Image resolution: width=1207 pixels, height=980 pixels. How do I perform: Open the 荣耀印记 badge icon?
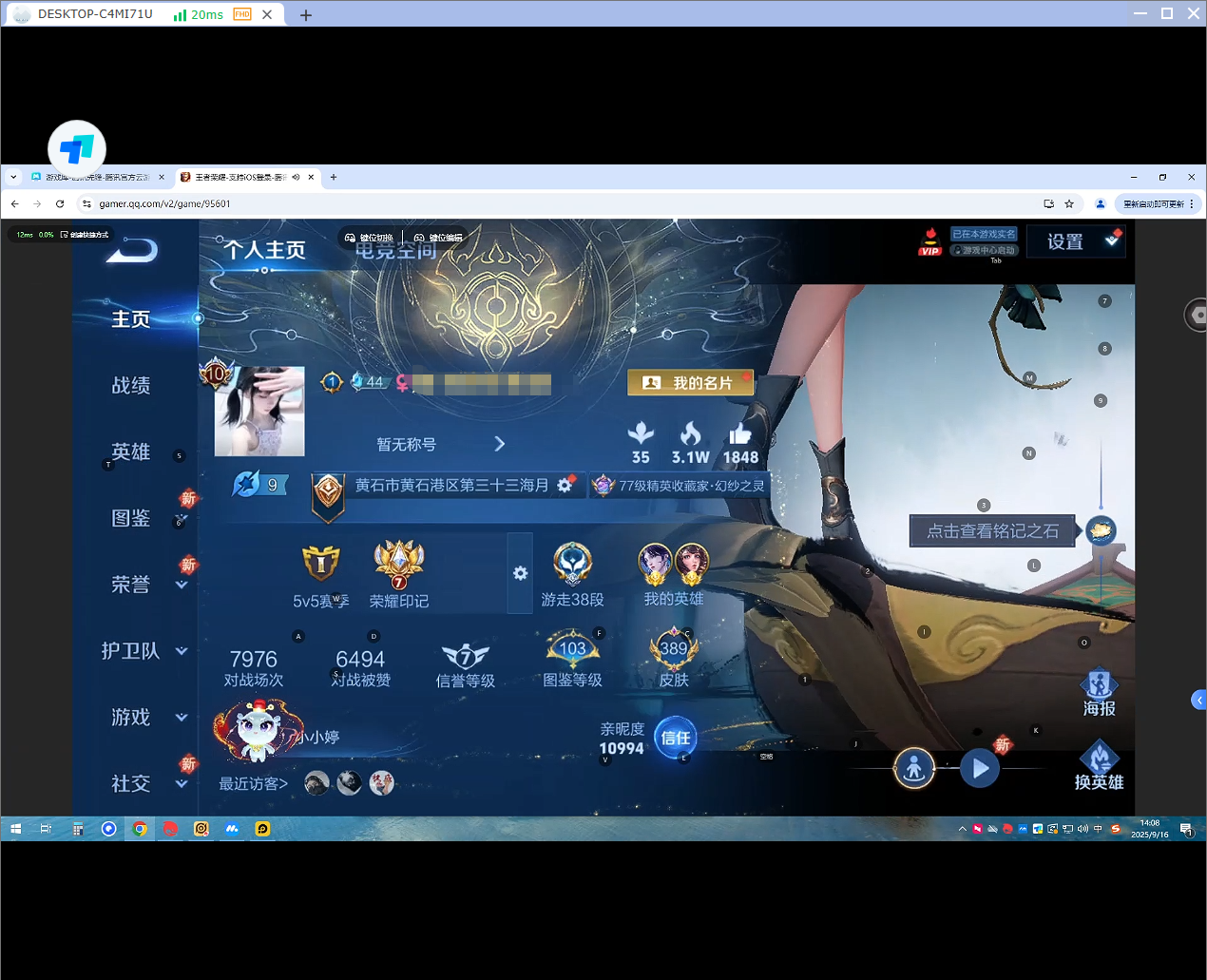[399, 564]
